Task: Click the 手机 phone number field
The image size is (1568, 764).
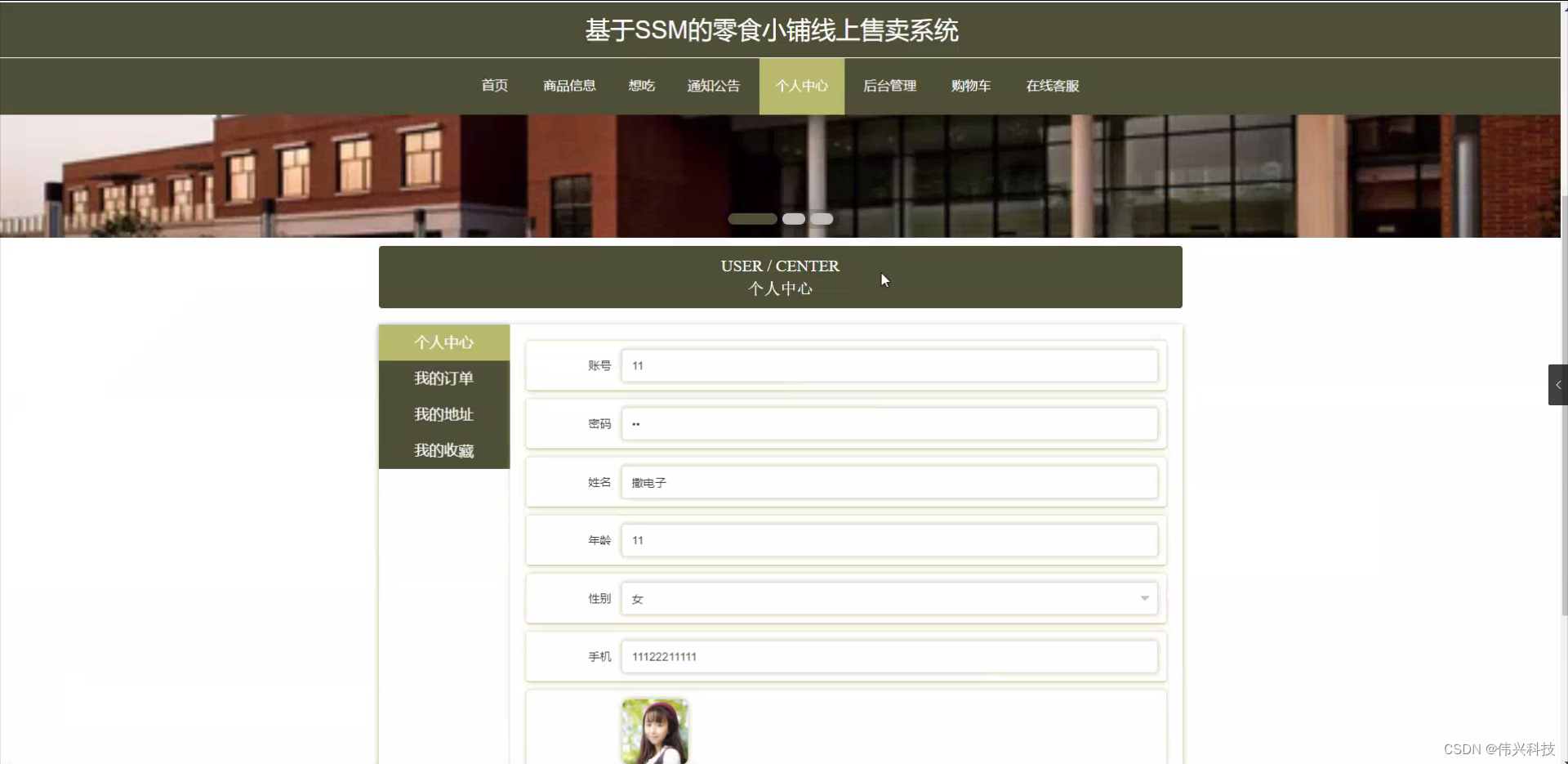Action: click(x=889, y=656)
